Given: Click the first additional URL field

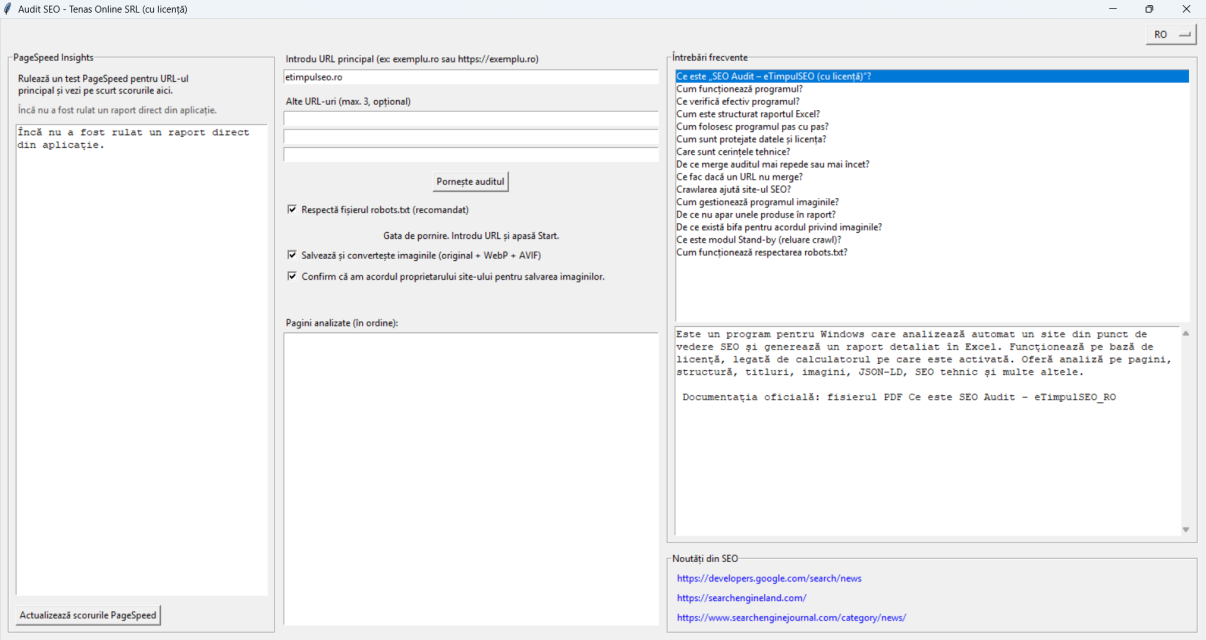Looking at the screenshot, I should pos(470,119).
